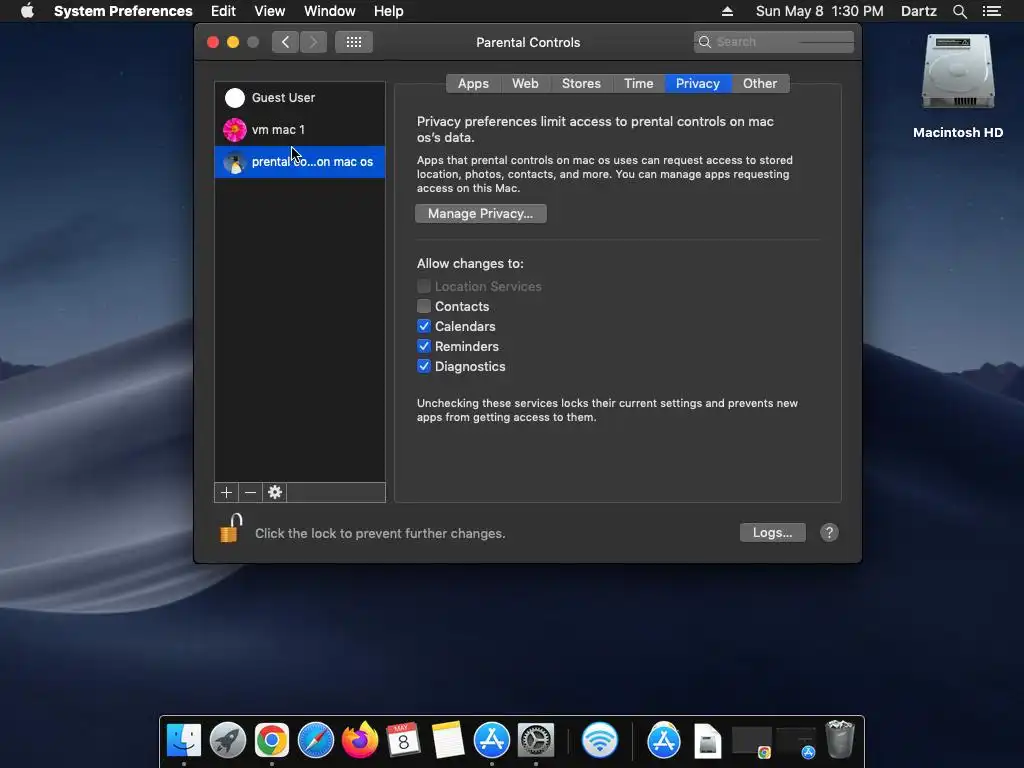Screen dimensions: 1024x768
Task: Select the Privacy tab
Action: [697, 84]
